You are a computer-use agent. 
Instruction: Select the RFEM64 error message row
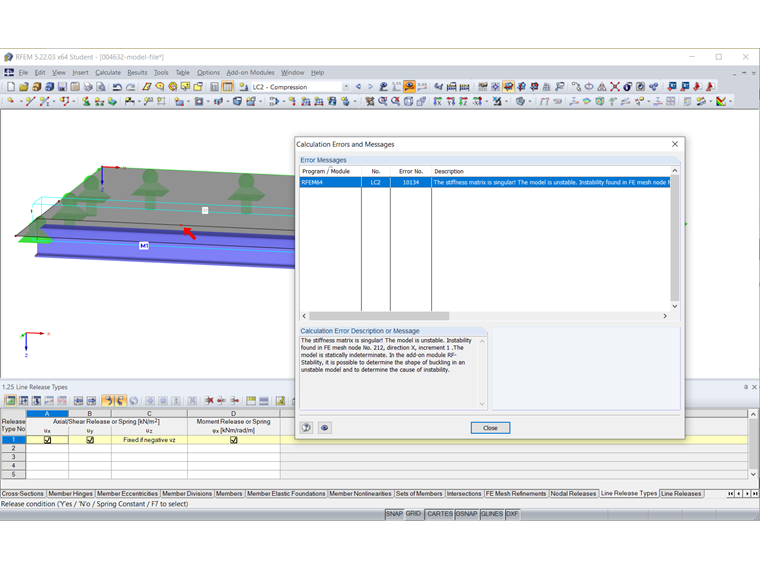point(485,182)
